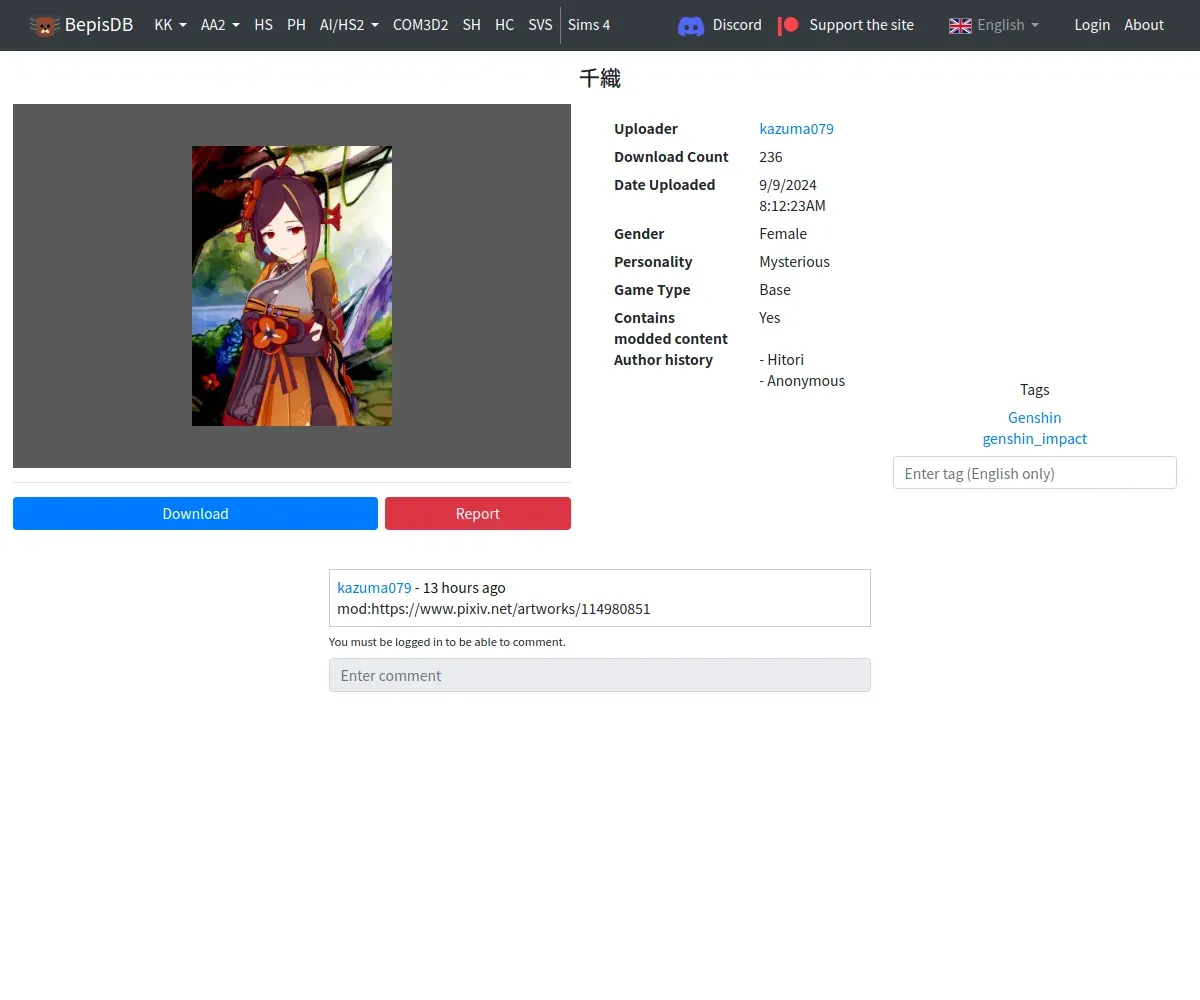Image resolution: width=1200 pixels, height=1000 pixels.
Task: Click the upload date 9/9/2024
Action: [788, 185]
